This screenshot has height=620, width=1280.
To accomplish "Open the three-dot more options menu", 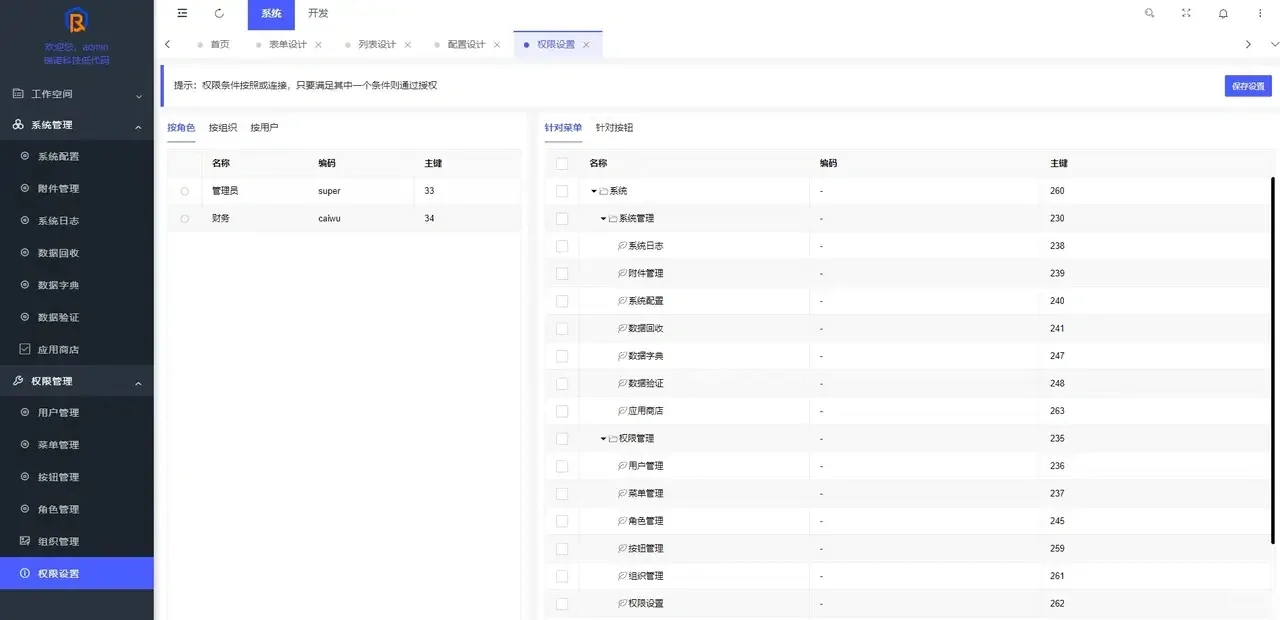I will [1258, 13].
